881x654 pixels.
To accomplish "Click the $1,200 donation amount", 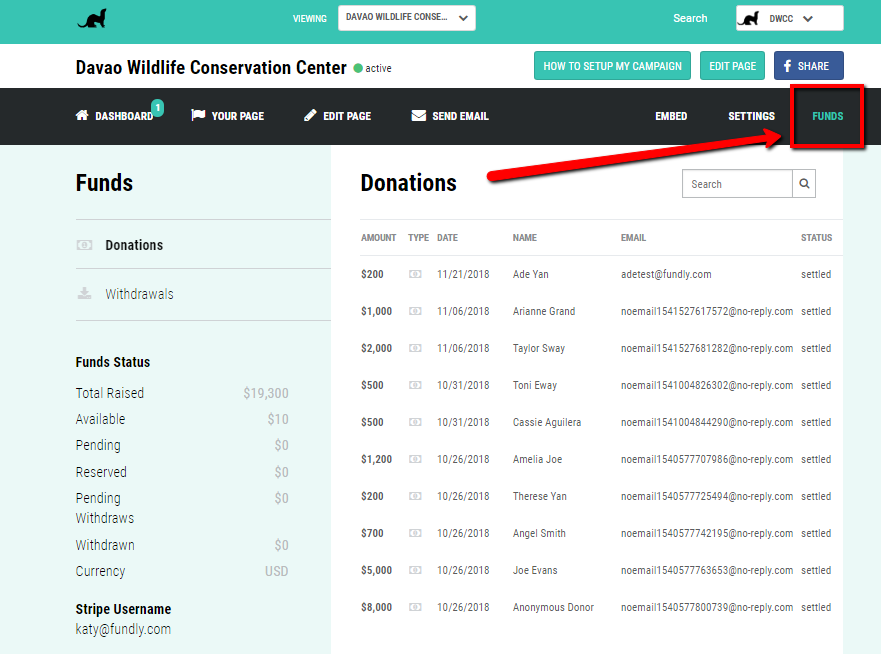I will 376,459.
